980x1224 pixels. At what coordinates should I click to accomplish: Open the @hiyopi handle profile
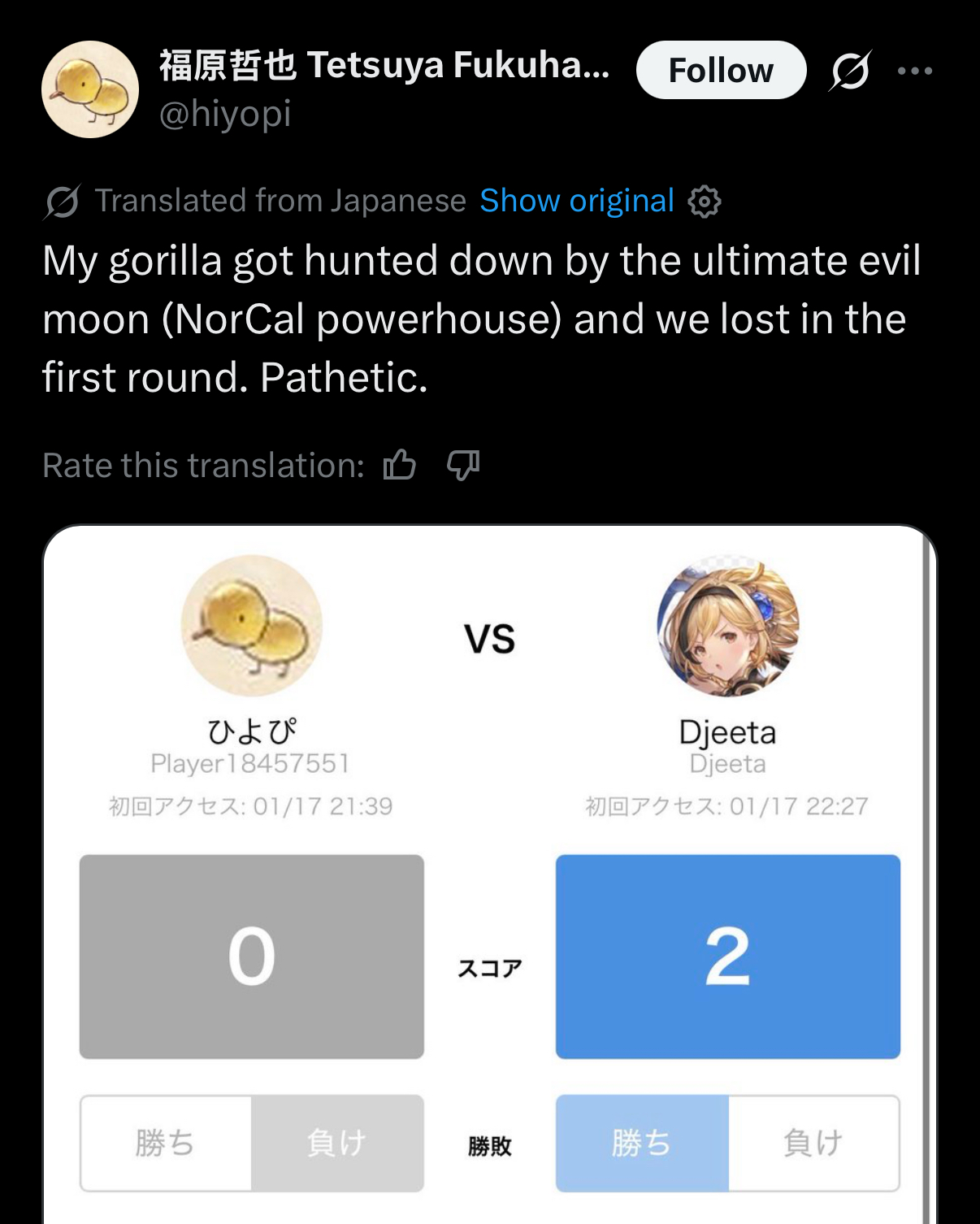click(225, 114)
